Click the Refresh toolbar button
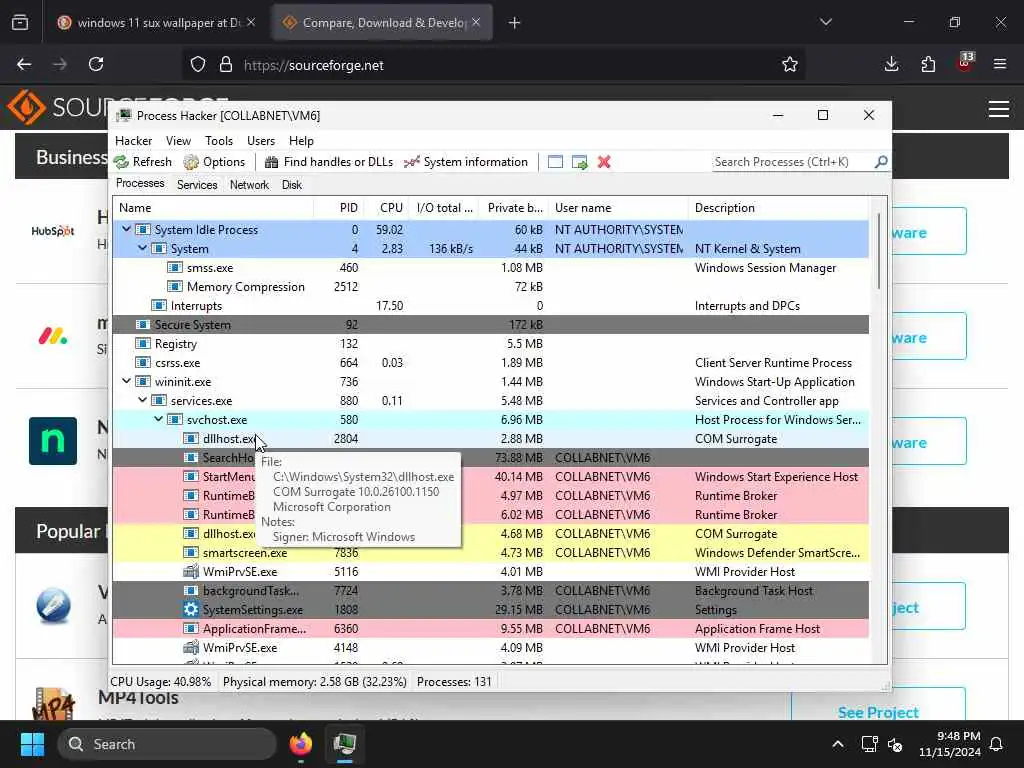Image resolution: width=1024 pixels, height=768 pixels. click(x=142, y=162)
